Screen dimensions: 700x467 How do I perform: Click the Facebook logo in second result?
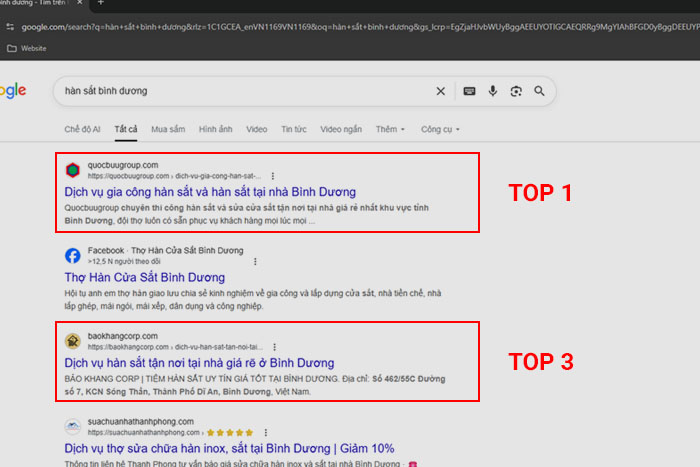coord(73,255)
